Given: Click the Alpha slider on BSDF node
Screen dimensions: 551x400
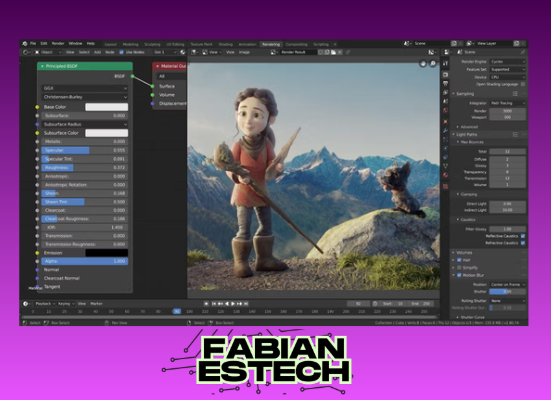Looking at the screenshot, I should pos(85,261).
